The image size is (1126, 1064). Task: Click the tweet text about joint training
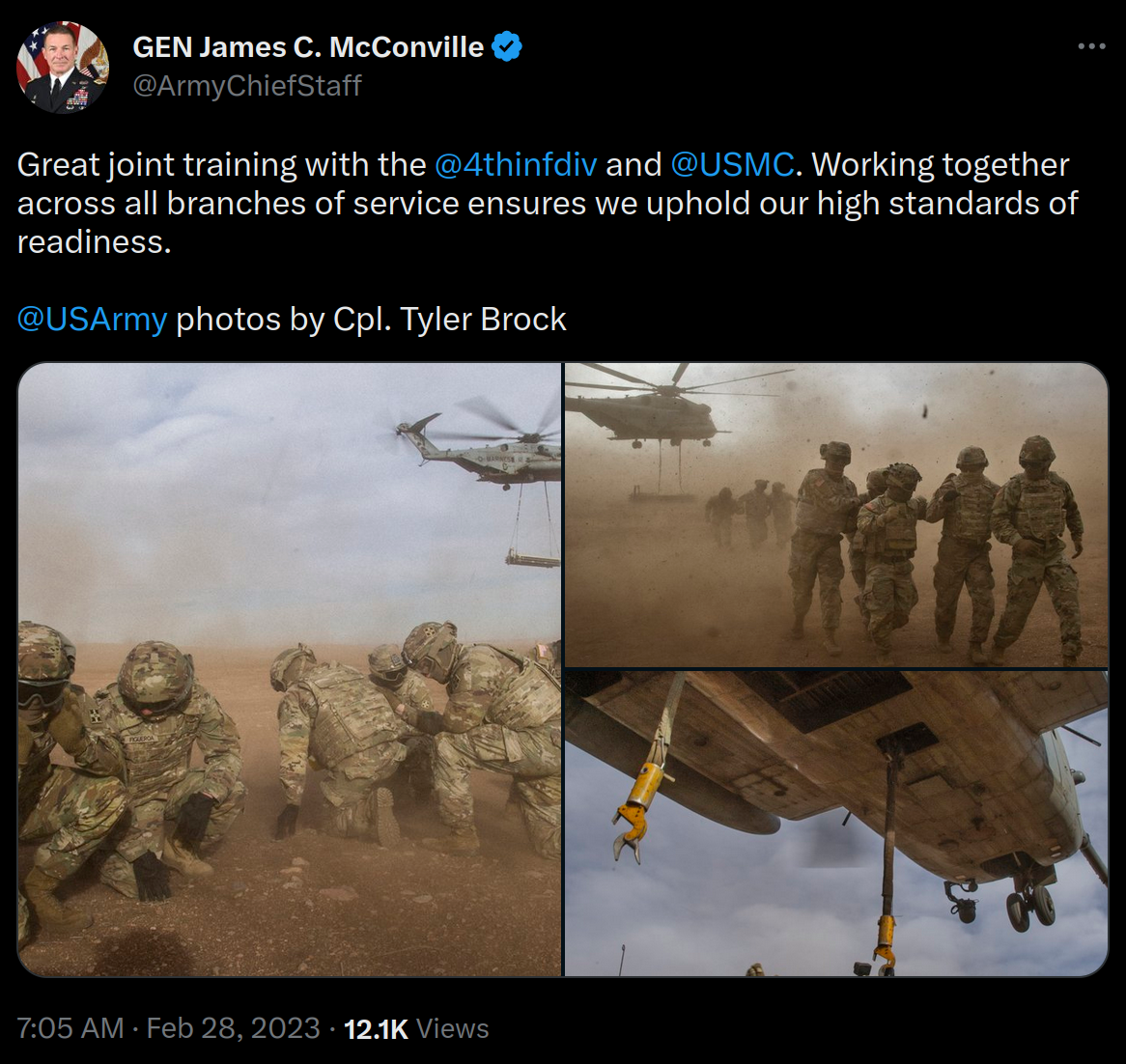click(x=548, y=203)
